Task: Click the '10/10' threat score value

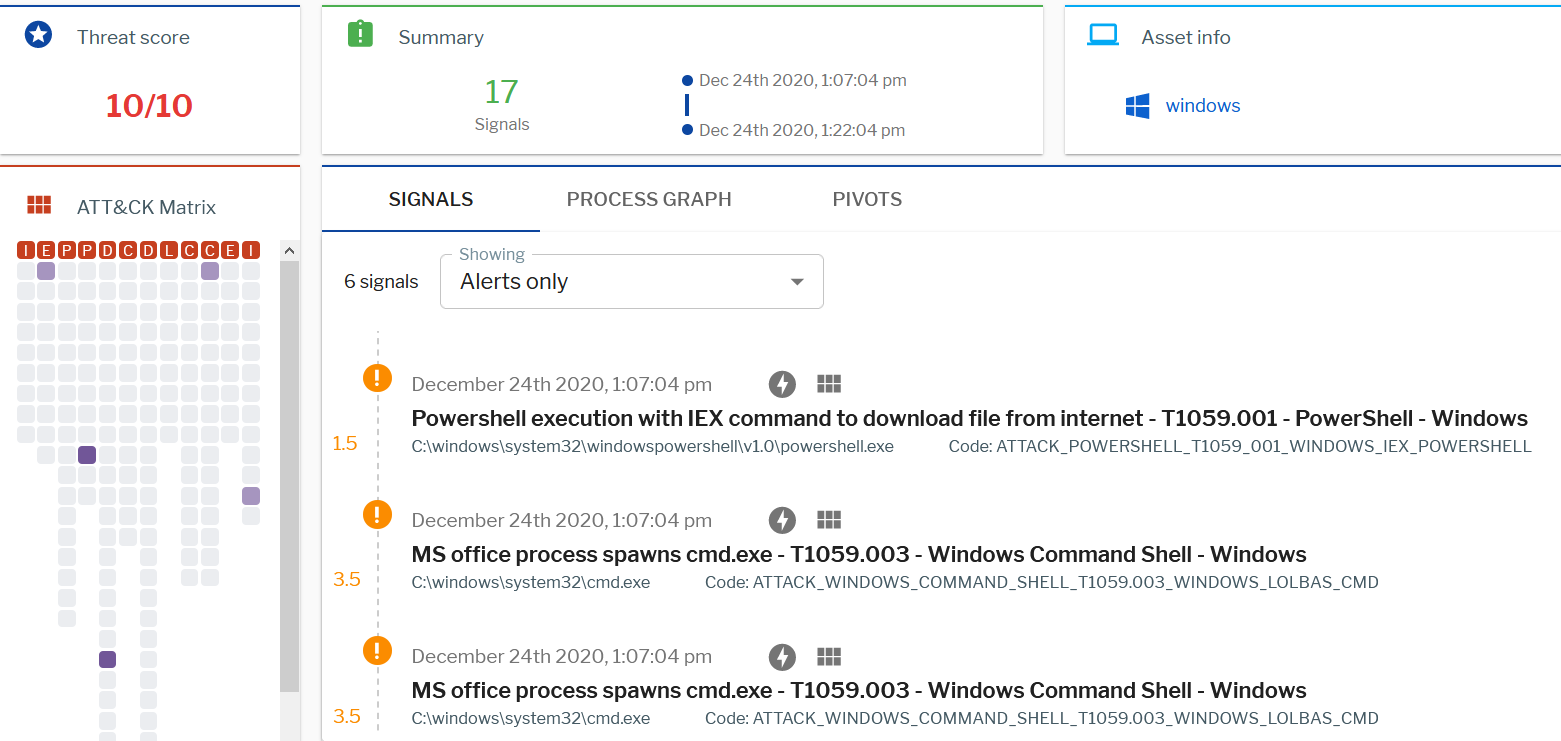Action: coord(149,106)
